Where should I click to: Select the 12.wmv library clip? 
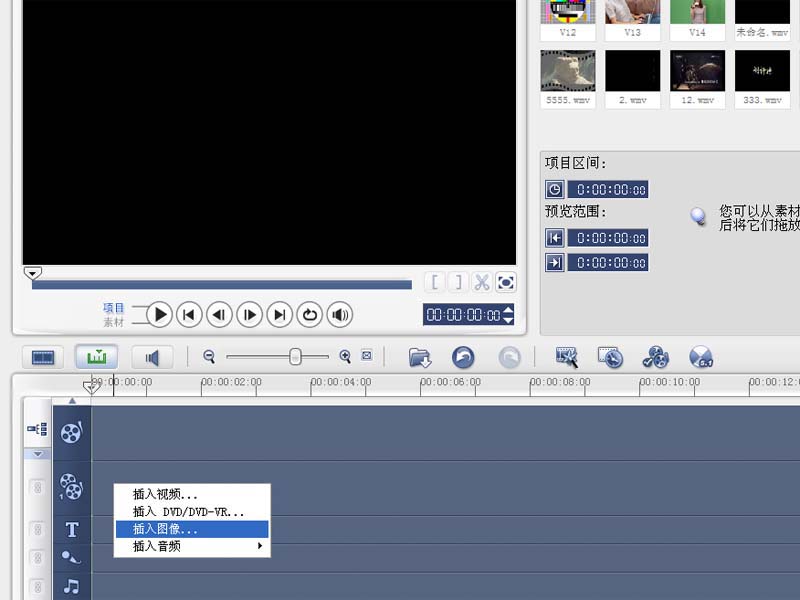tap(697, 78)
